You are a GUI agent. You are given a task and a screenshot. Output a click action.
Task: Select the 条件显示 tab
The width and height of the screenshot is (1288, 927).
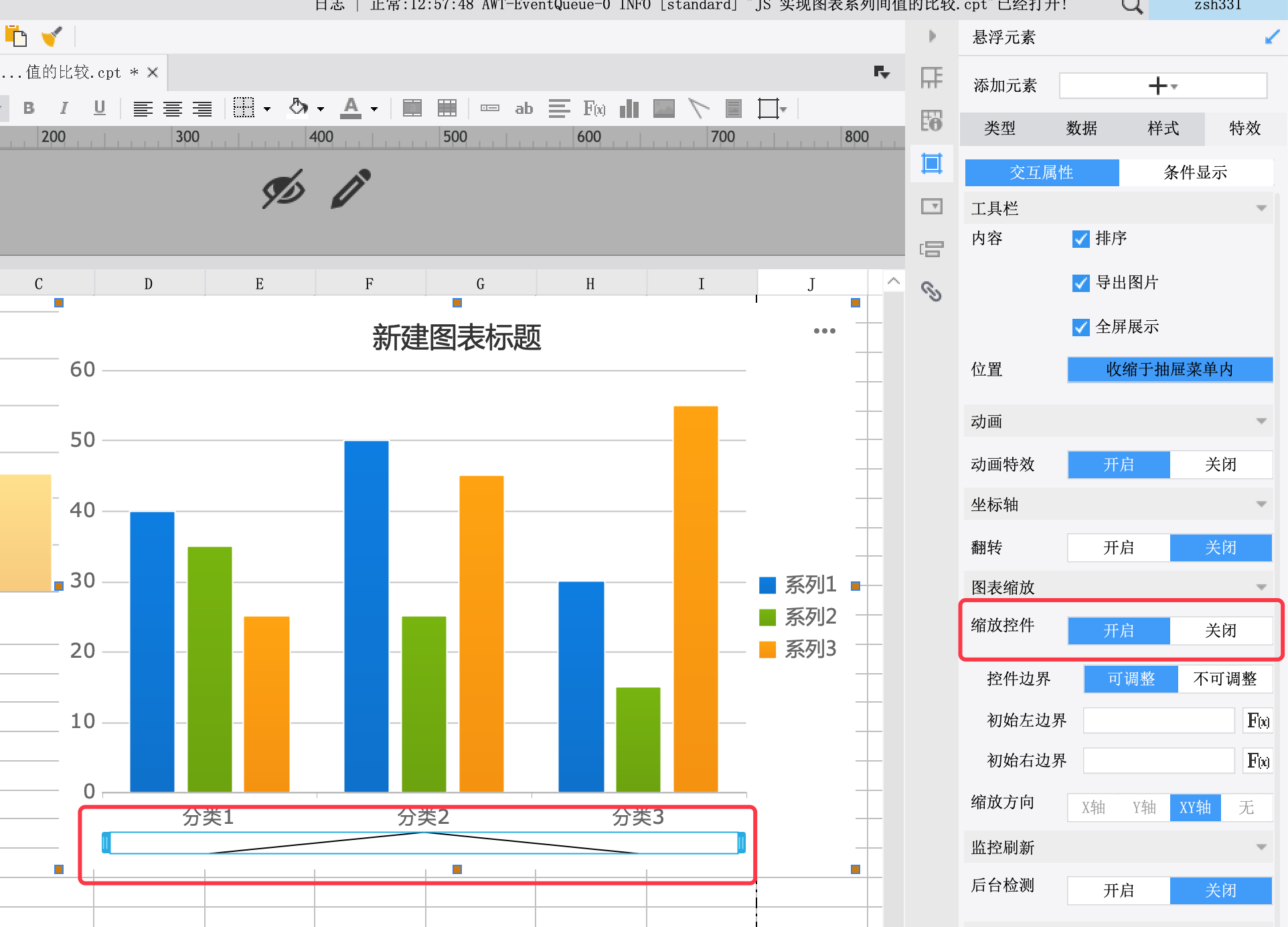click(1196, 172)
